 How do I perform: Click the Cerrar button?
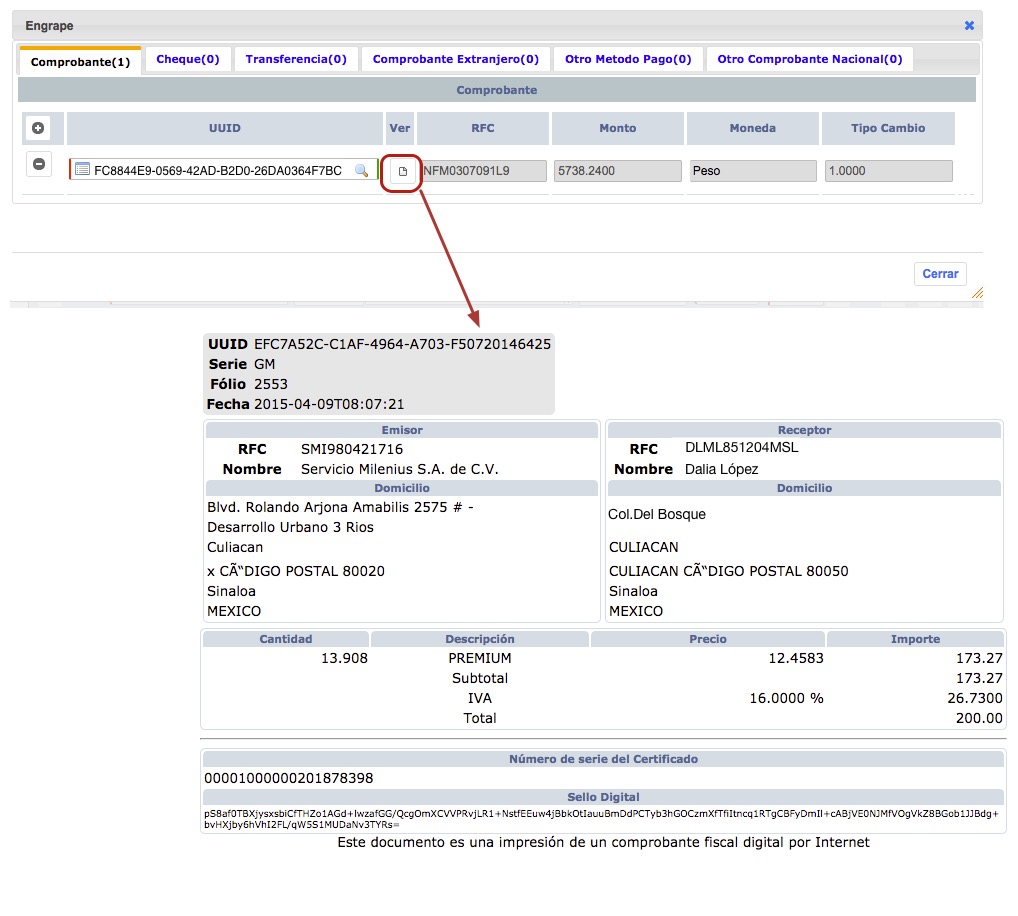[940, 274]
